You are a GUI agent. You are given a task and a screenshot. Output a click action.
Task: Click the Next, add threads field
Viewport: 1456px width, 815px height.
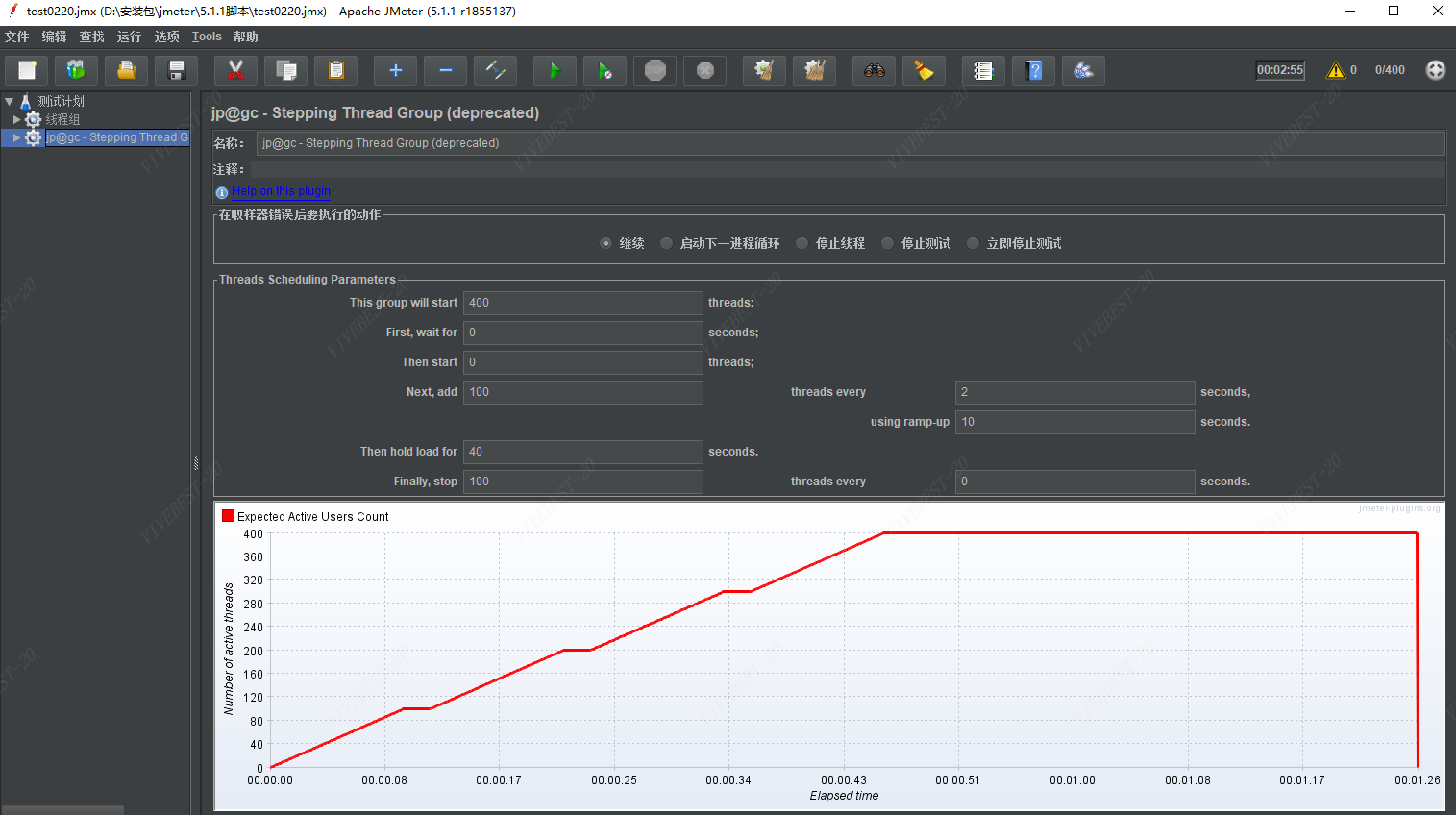pos(583,392)
